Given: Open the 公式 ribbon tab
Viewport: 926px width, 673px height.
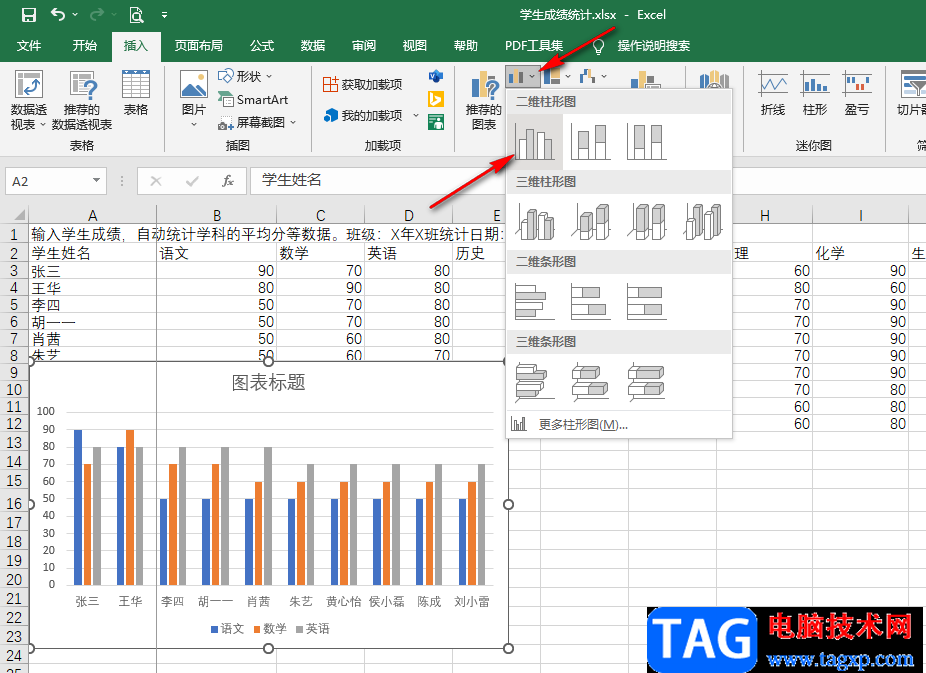Looking at the screenshot, I should (262, 45).
